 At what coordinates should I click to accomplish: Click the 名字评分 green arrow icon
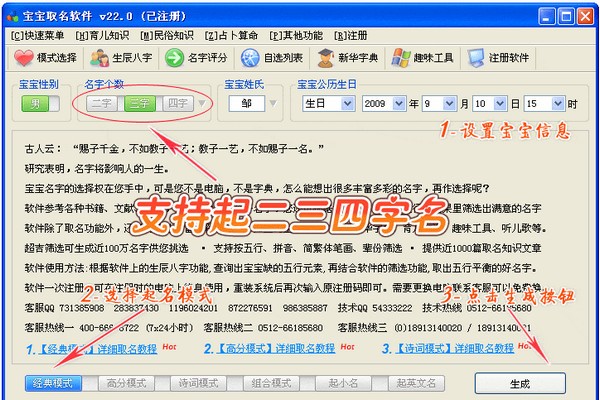(x=174, y=58)
